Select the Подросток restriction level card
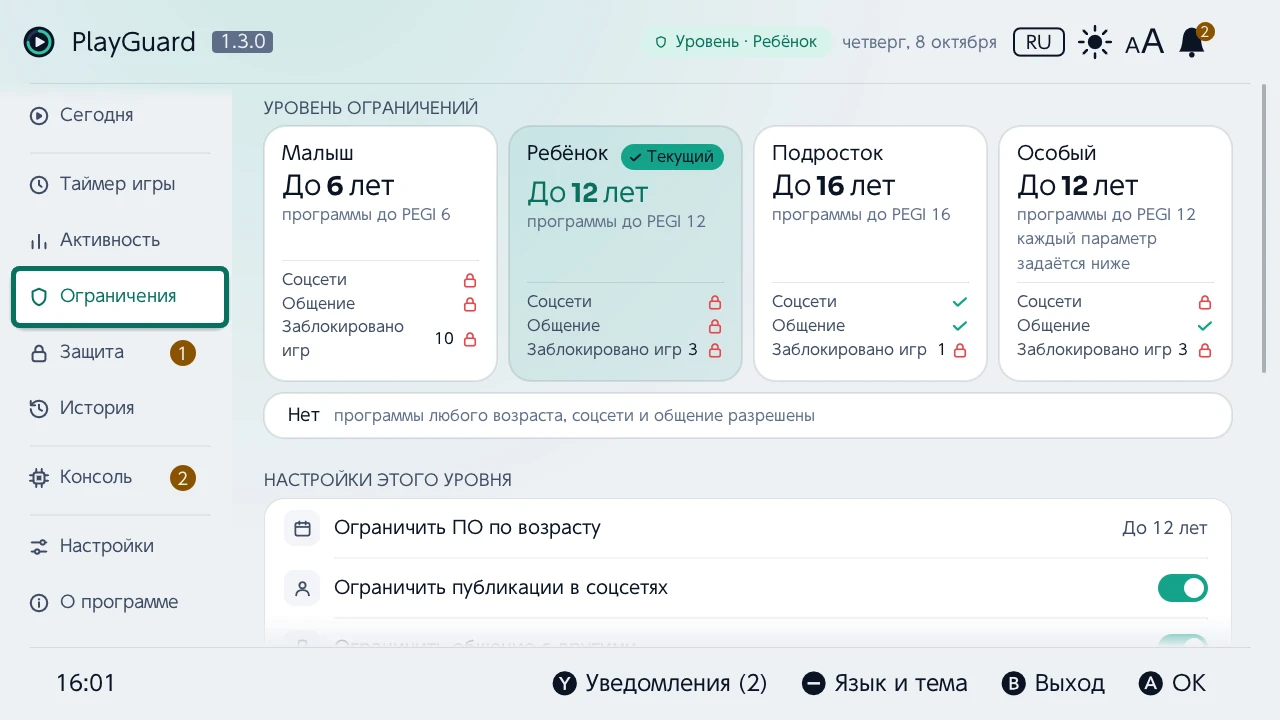The height and width of the screenshot is (720, 1280). click(870, 253)
